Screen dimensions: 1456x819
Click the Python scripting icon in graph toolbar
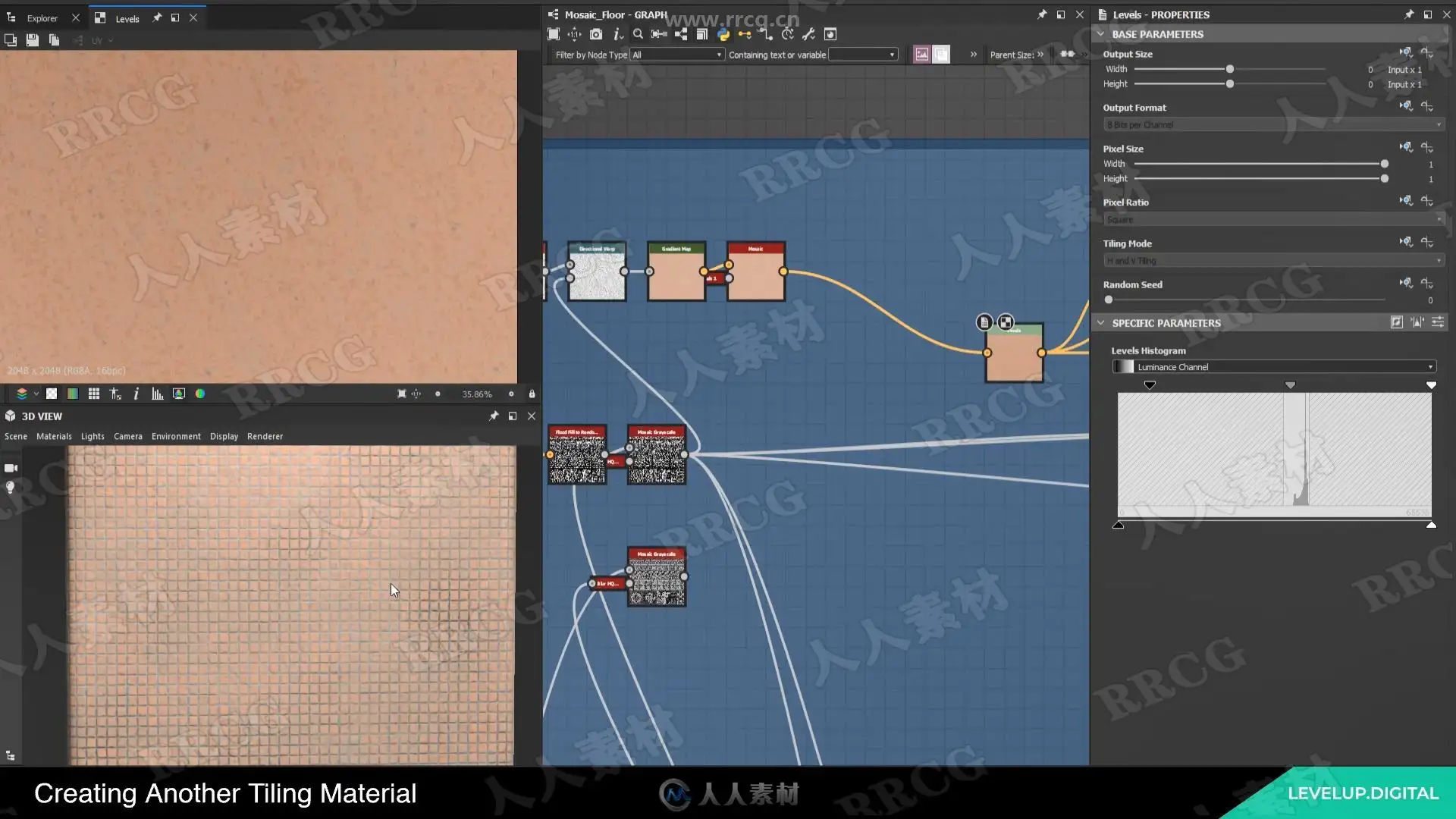pyautogui.click(x=723, y=34)
